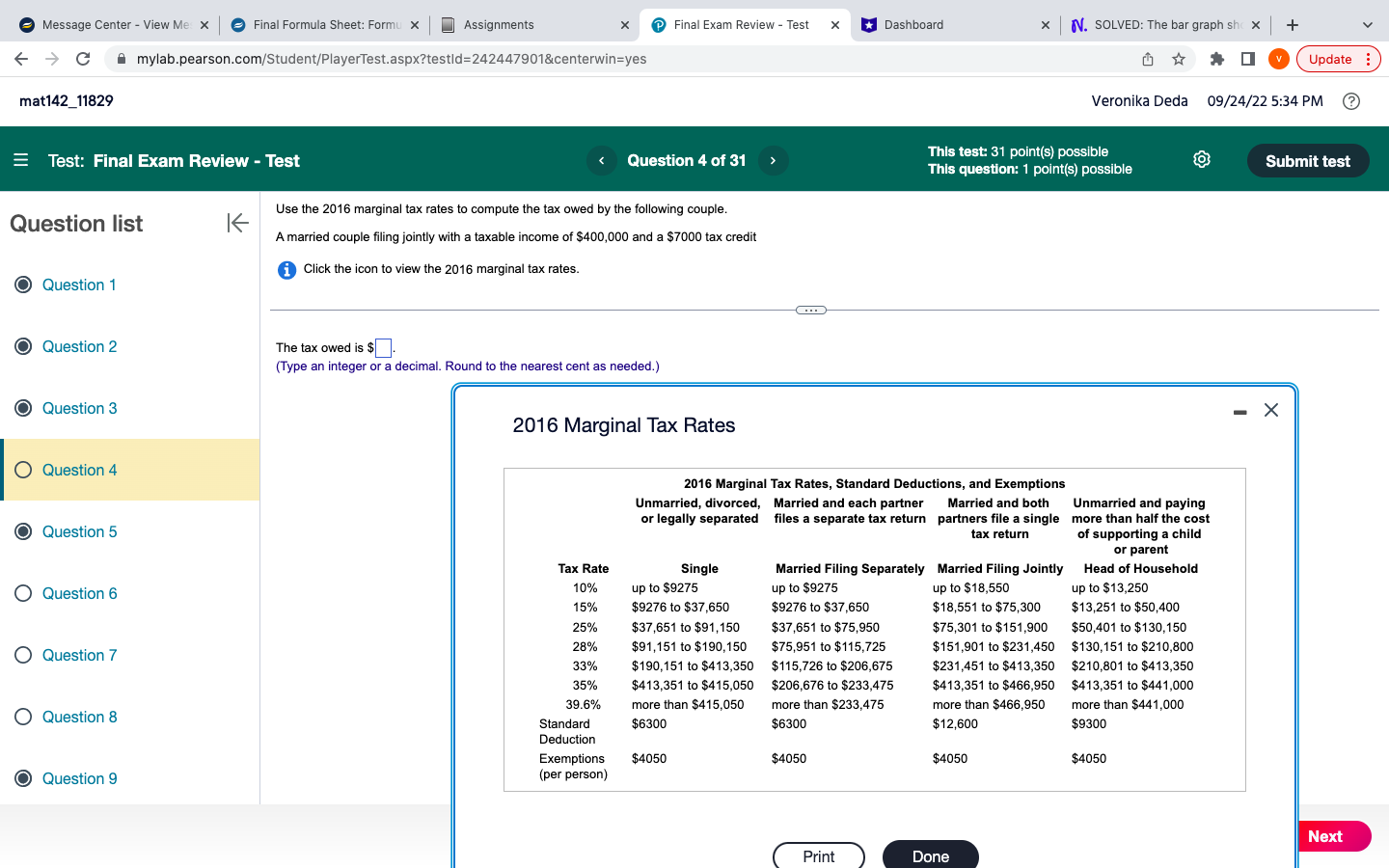Click the $231,451 to $413,350 cell
Screen dimensions: 1389x868
tap(994, 666)
